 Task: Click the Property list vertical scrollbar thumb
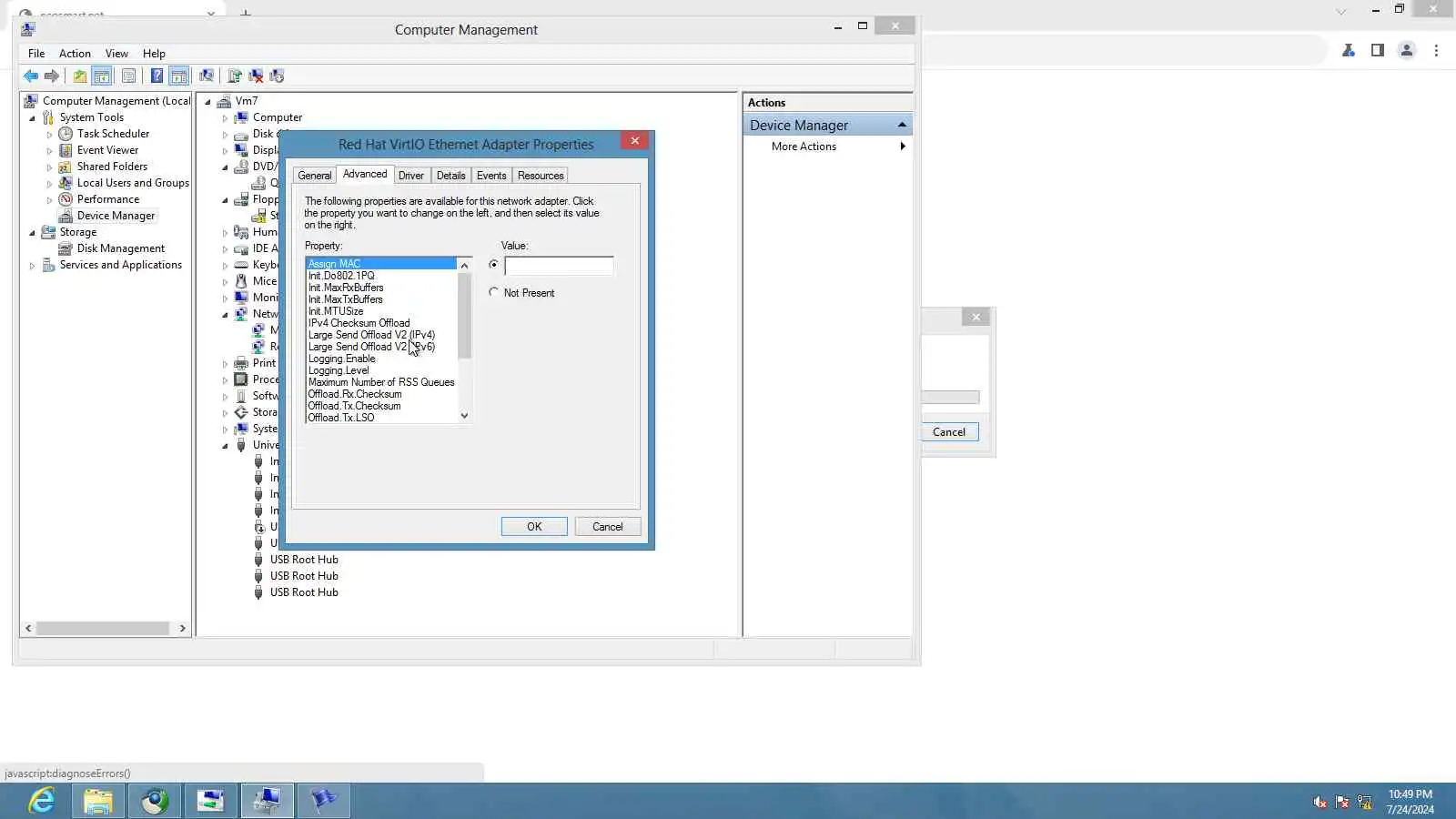click(464, 315)
